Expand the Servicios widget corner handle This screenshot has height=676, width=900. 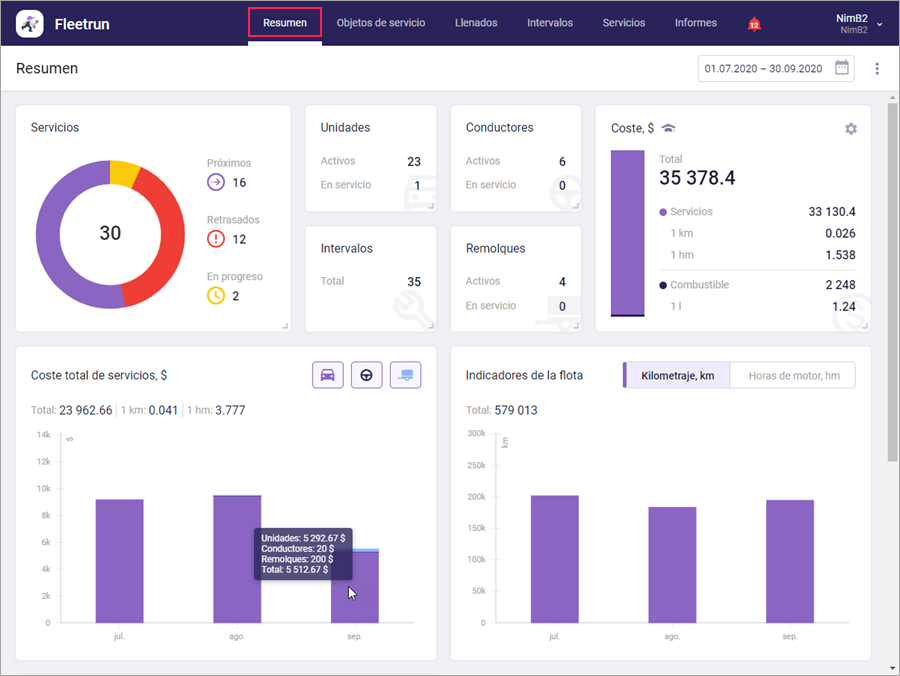click(x=285, y=326)
